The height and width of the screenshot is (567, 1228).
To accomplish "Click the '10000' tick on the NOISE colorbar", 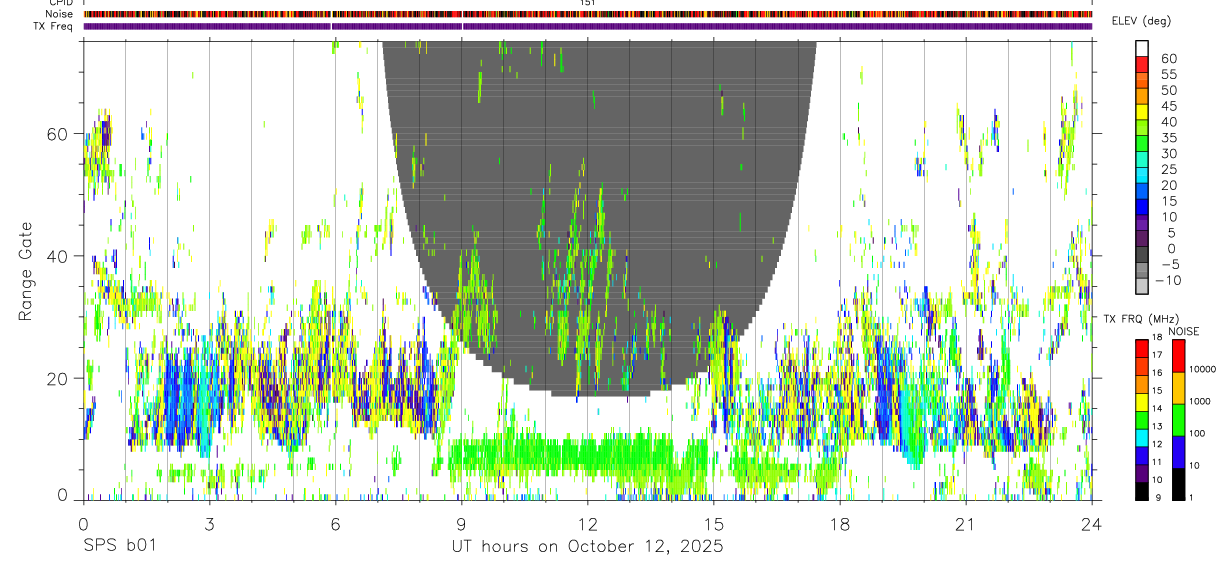I will click(x=1203, y=370).
